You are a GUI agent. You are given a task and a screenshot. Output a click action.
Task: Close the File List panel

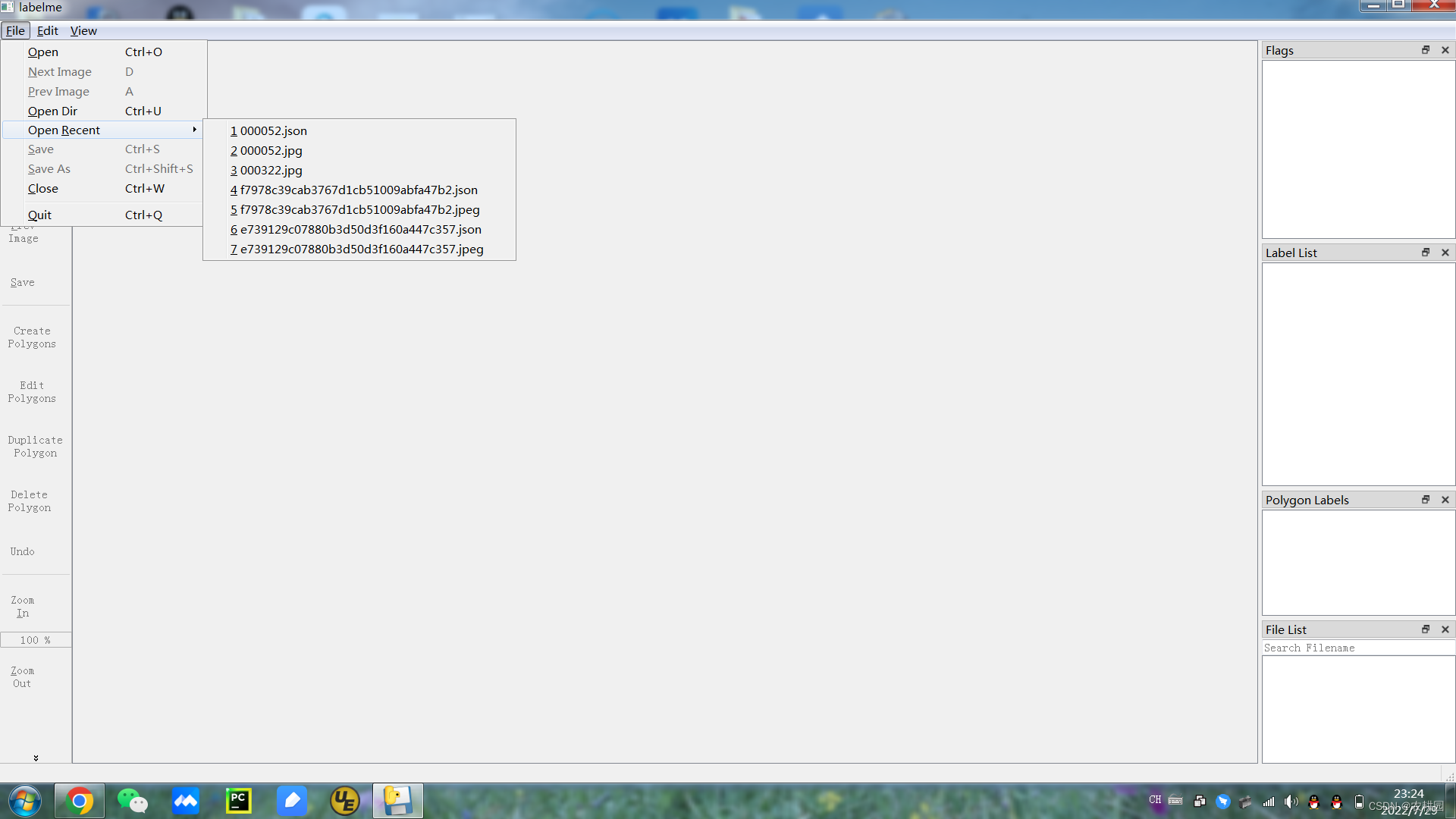tap(1445, 629)
